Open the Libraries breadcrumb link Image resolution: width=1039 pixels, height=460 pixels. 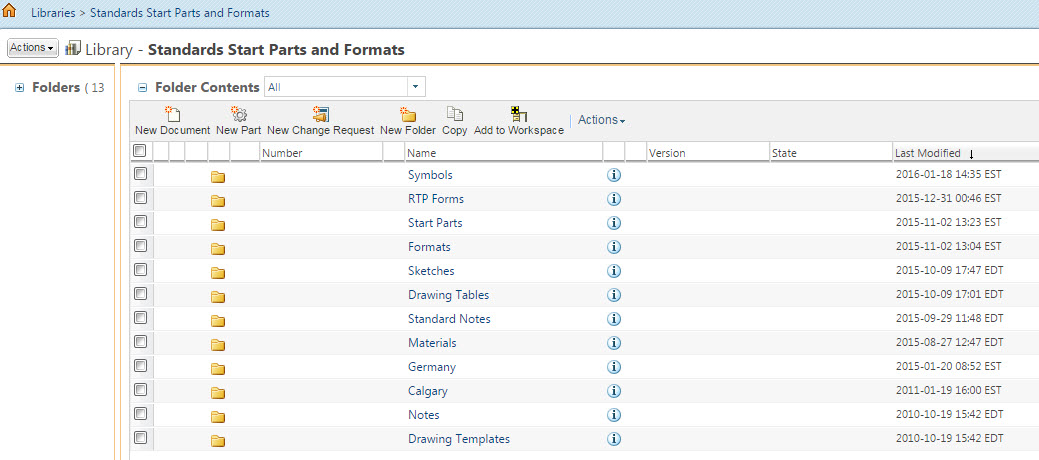point(53,13)
